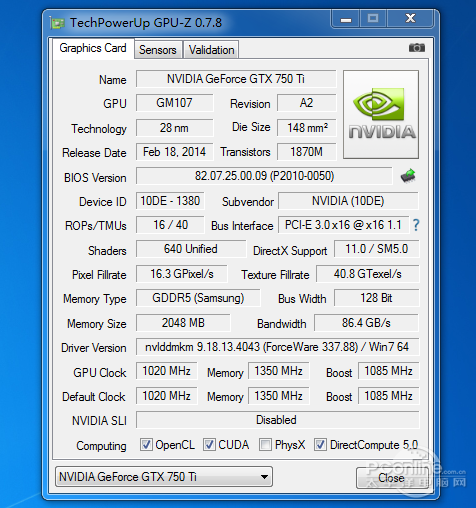Click the GPU Clock field 1020 MHz
This screenshot has width=476, height=508.
166,371
